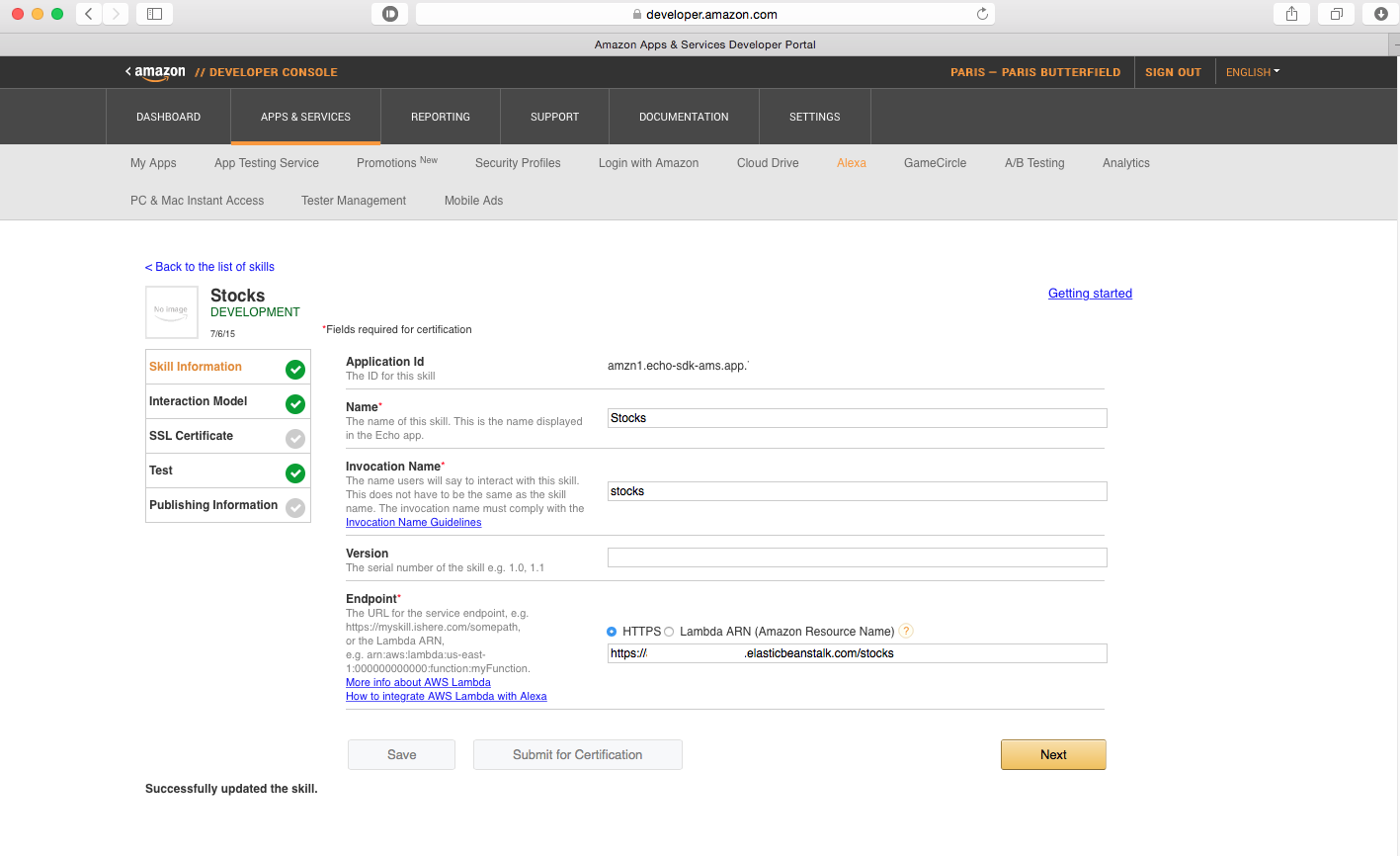The image size is (1400, 856).
Task: Click the Application Id value text
Action: [x=678, y=366]
